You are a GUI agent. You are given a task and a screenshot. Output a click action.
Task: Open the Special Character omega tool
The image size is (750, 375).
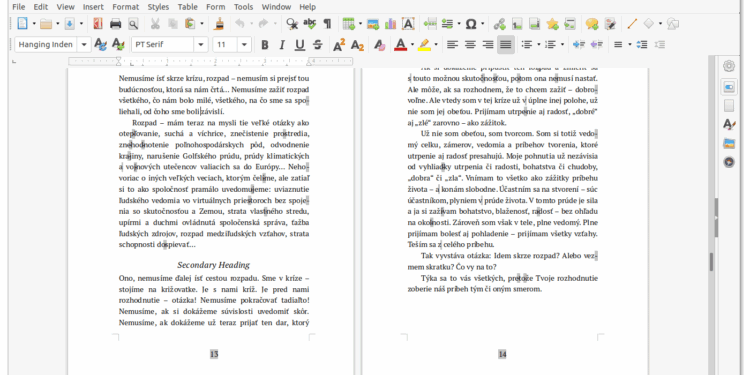click(x=471, y=23)
